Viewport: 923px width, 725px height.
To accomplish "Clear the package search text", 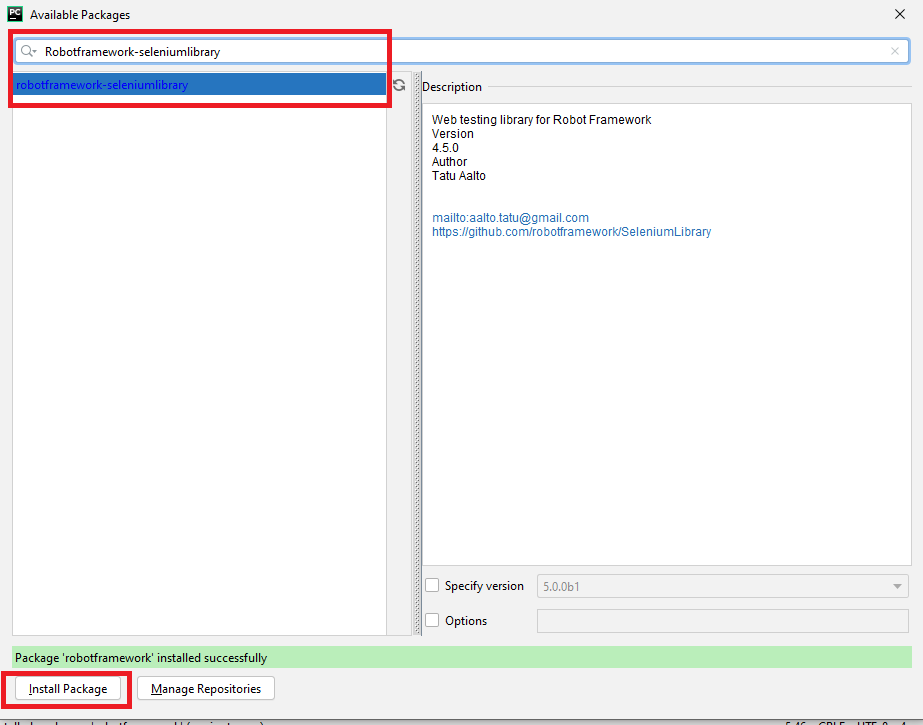I will (x=895, y=51).
